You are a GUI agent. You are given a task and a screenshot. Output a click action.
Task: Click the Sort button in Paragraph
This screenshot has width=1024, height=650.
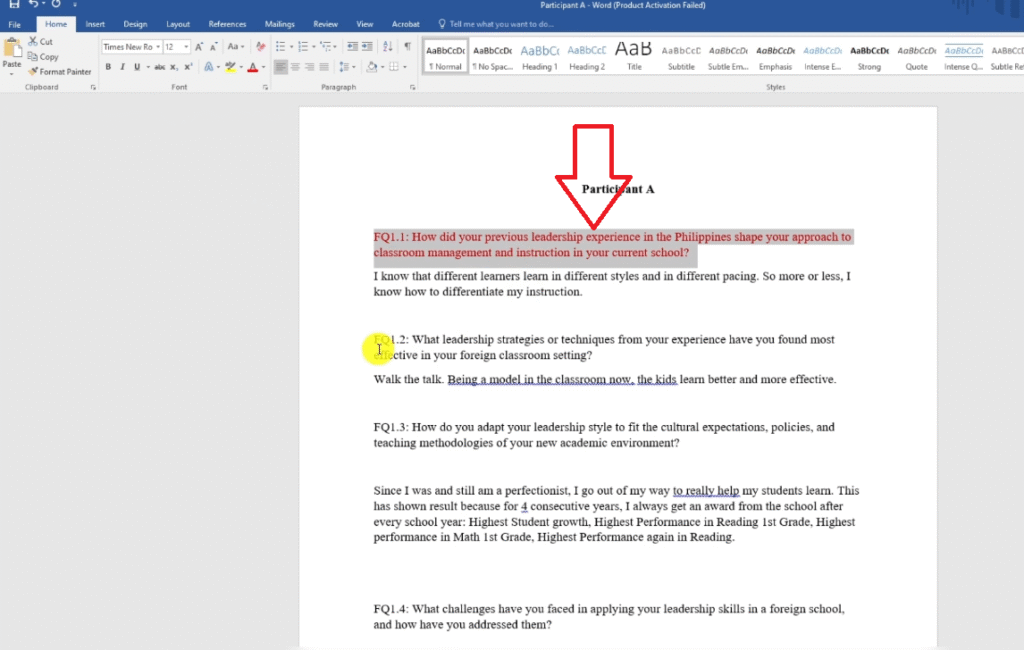[389, 47]
